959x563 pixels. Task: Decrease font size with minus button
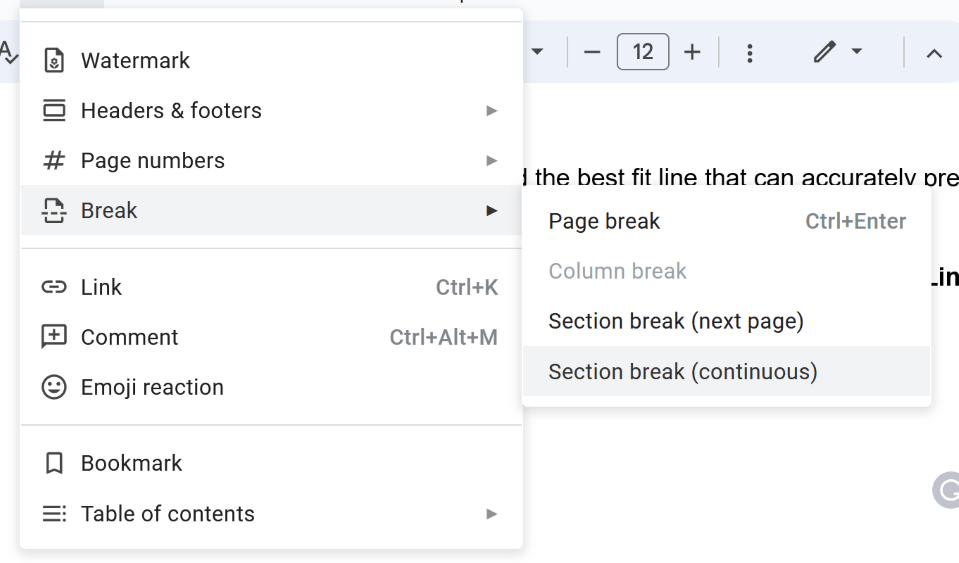[592, 52]
